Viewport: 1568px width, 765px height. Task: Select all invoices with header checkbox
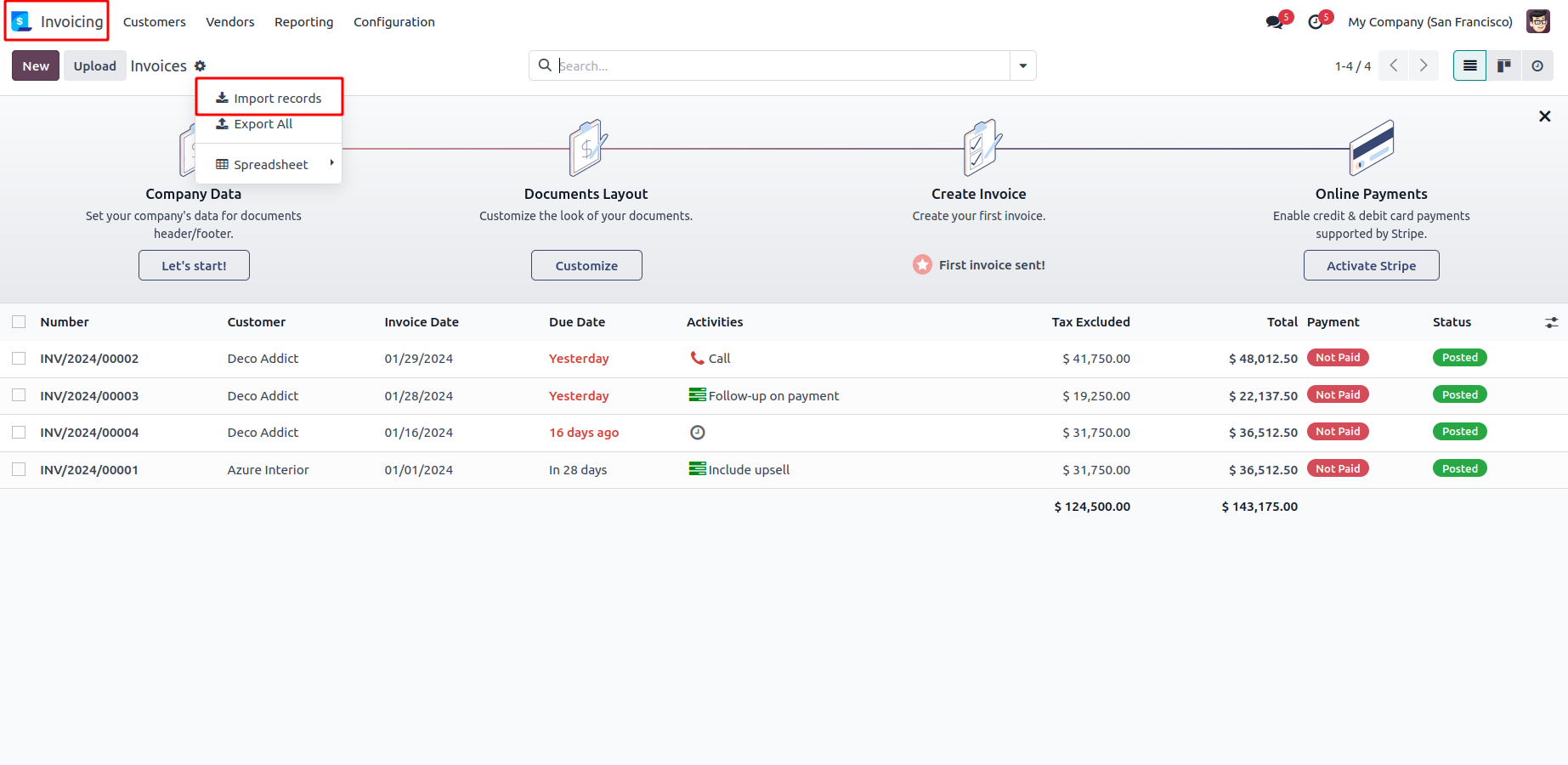[19, 322]
